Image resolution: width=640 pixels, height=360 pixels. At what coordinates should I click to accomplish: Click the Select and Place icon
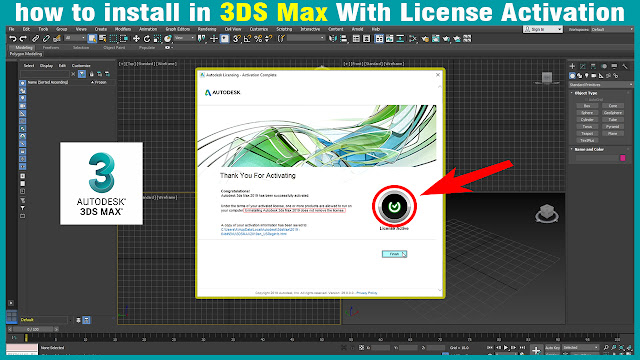[x=168, y=39]
